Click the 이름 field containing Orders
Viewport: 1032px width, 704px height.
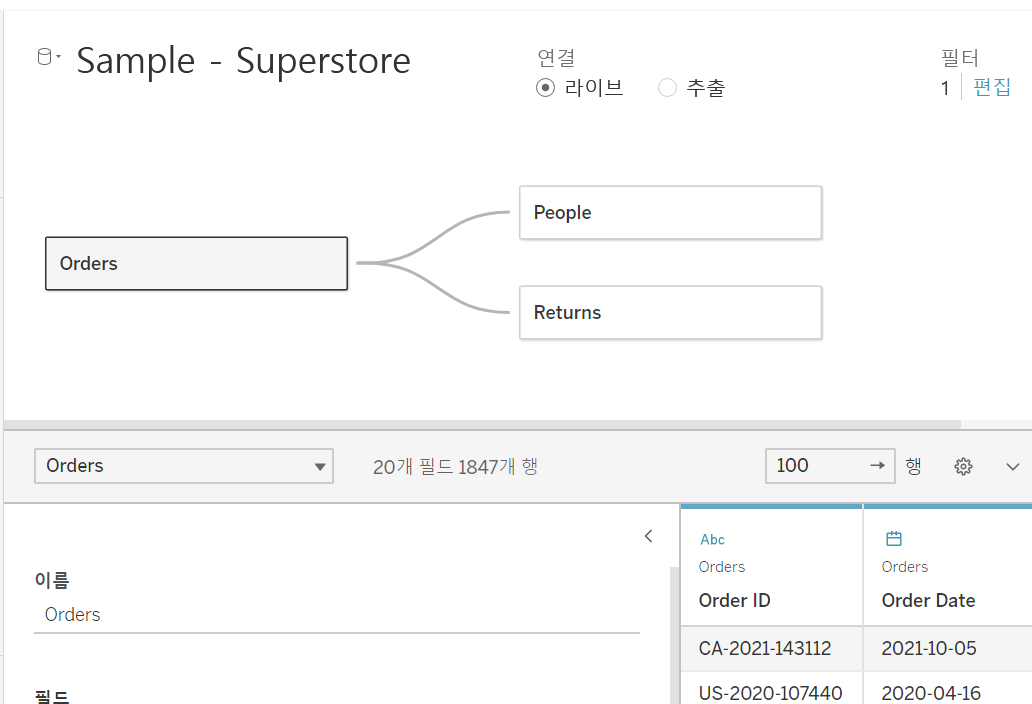[x=336, y=615]
